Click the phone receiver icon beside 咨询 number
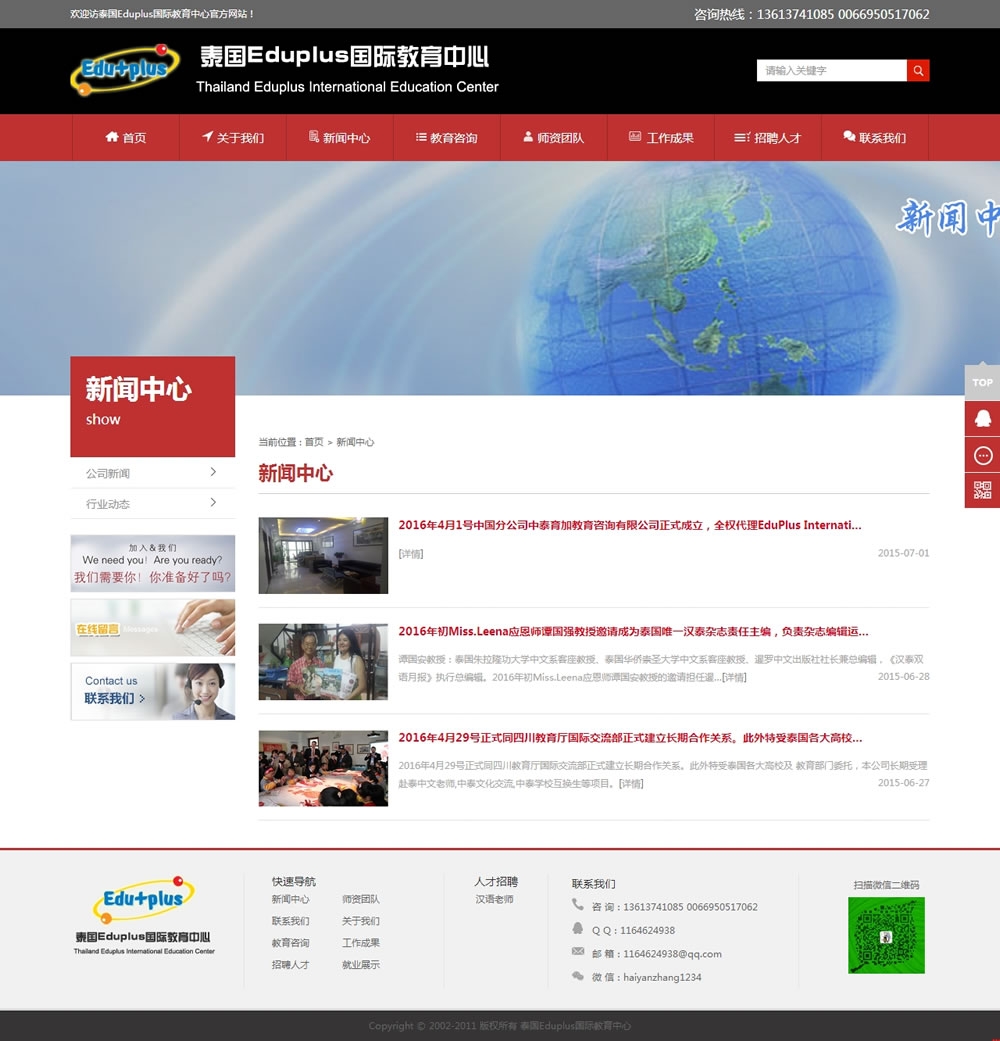The image size is (1000, 1041). tap(577, 906)
